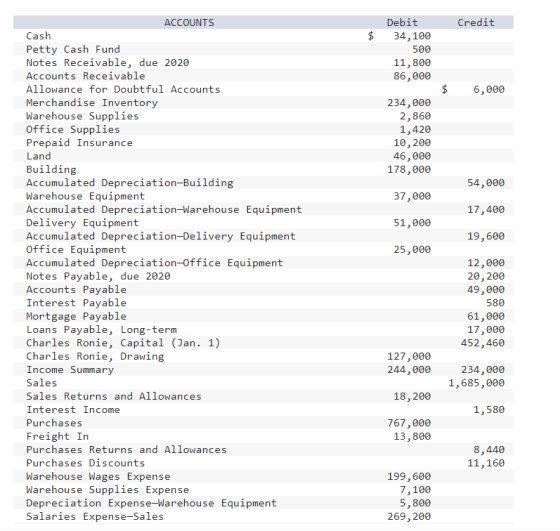Select the Warehouse Supplies label
Screen dimensions: 560x531
[x=82, y=116]
